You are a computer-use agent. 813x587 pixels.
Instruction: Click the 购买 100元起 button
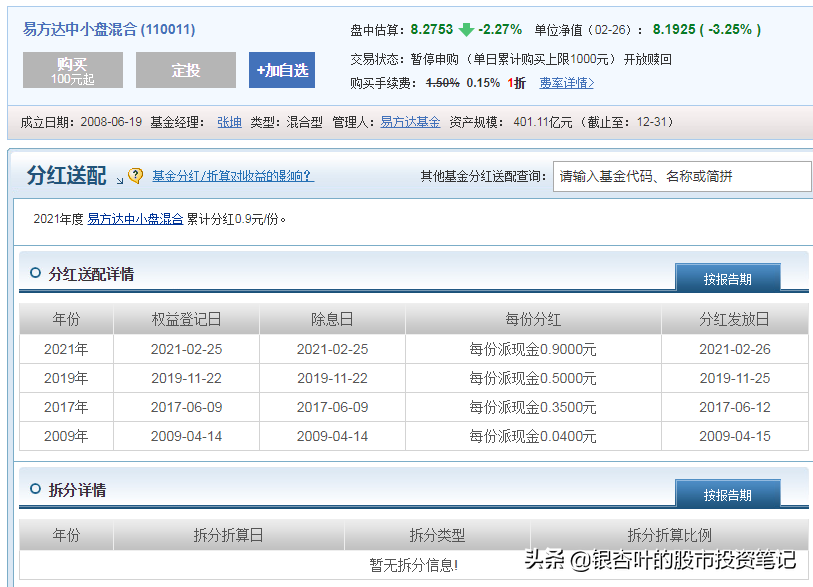tap(73, 70)
